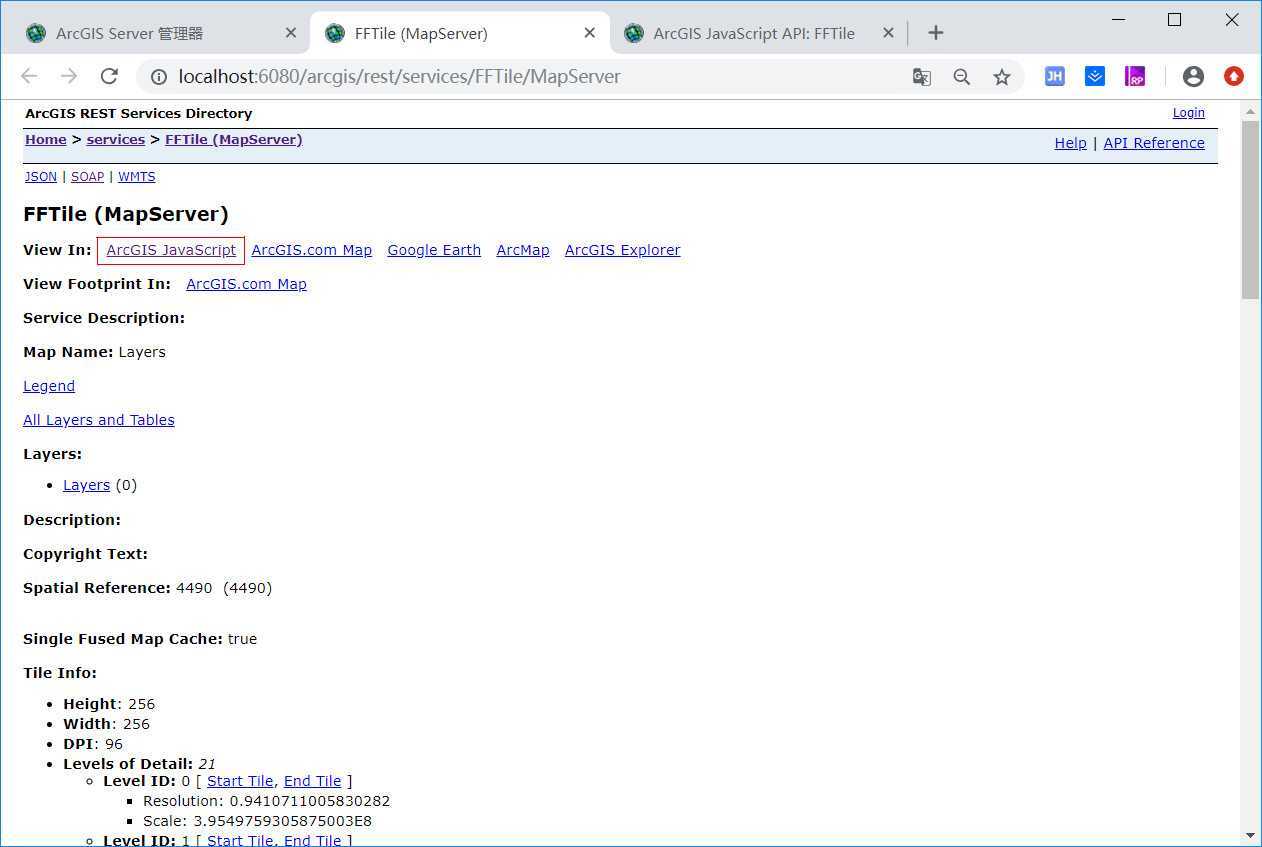Image resolution: width=1262 pixels, height=847 pixels.
Task: Click the scrollbar up arrow
Action: [1251, 109]
